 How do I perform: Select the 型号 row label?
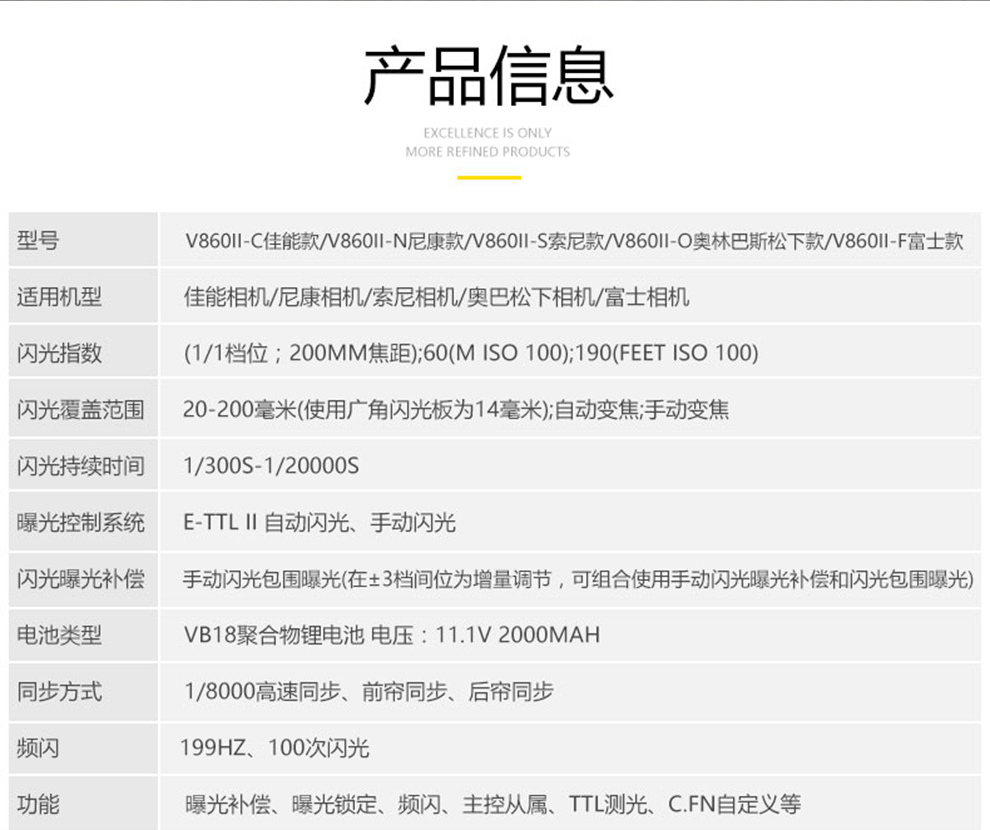pos(38,241)
